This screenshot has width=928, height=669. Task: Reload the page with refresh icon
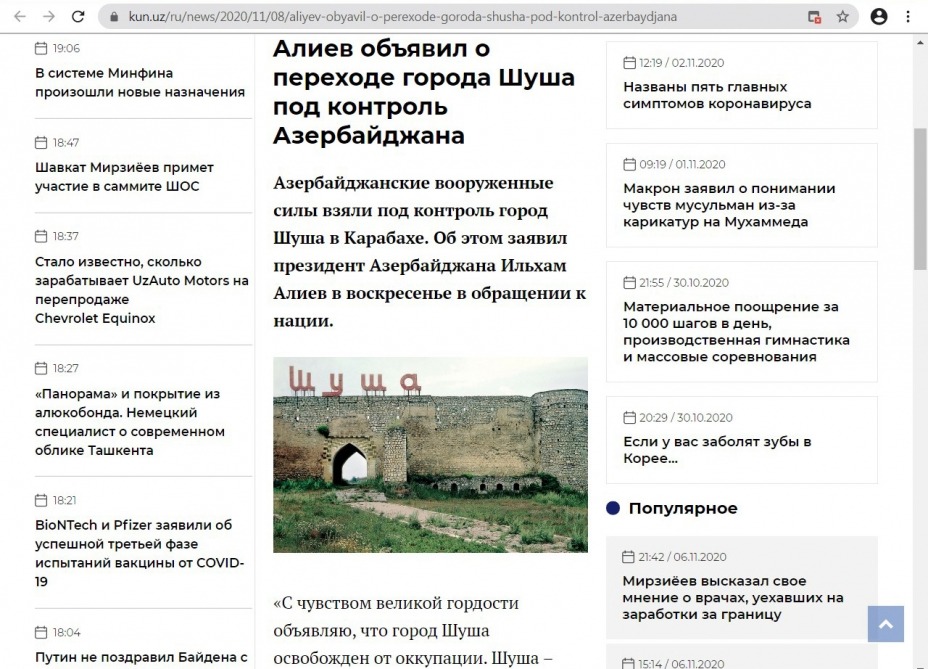tap(79, 17)
